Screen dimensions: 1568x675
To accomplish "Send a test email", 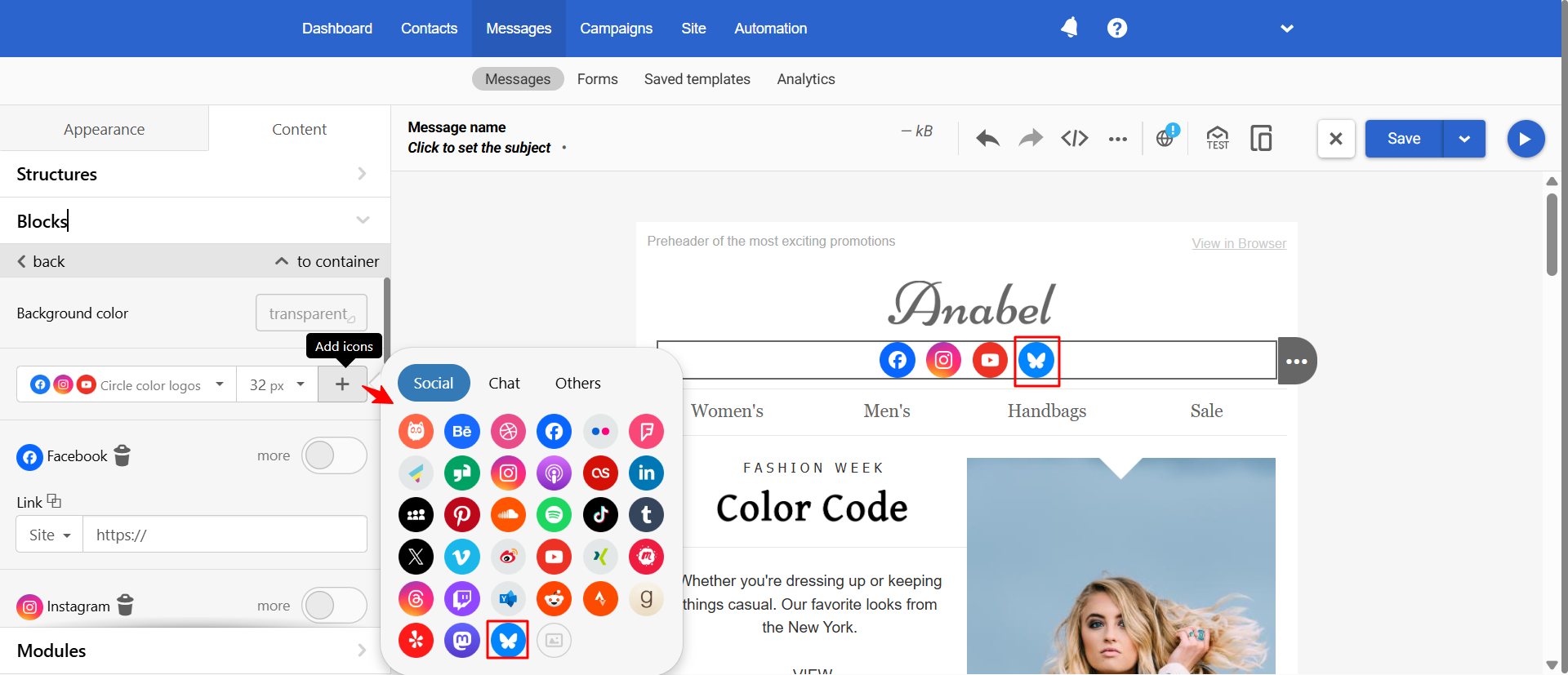I will (x=1218, y=138).
